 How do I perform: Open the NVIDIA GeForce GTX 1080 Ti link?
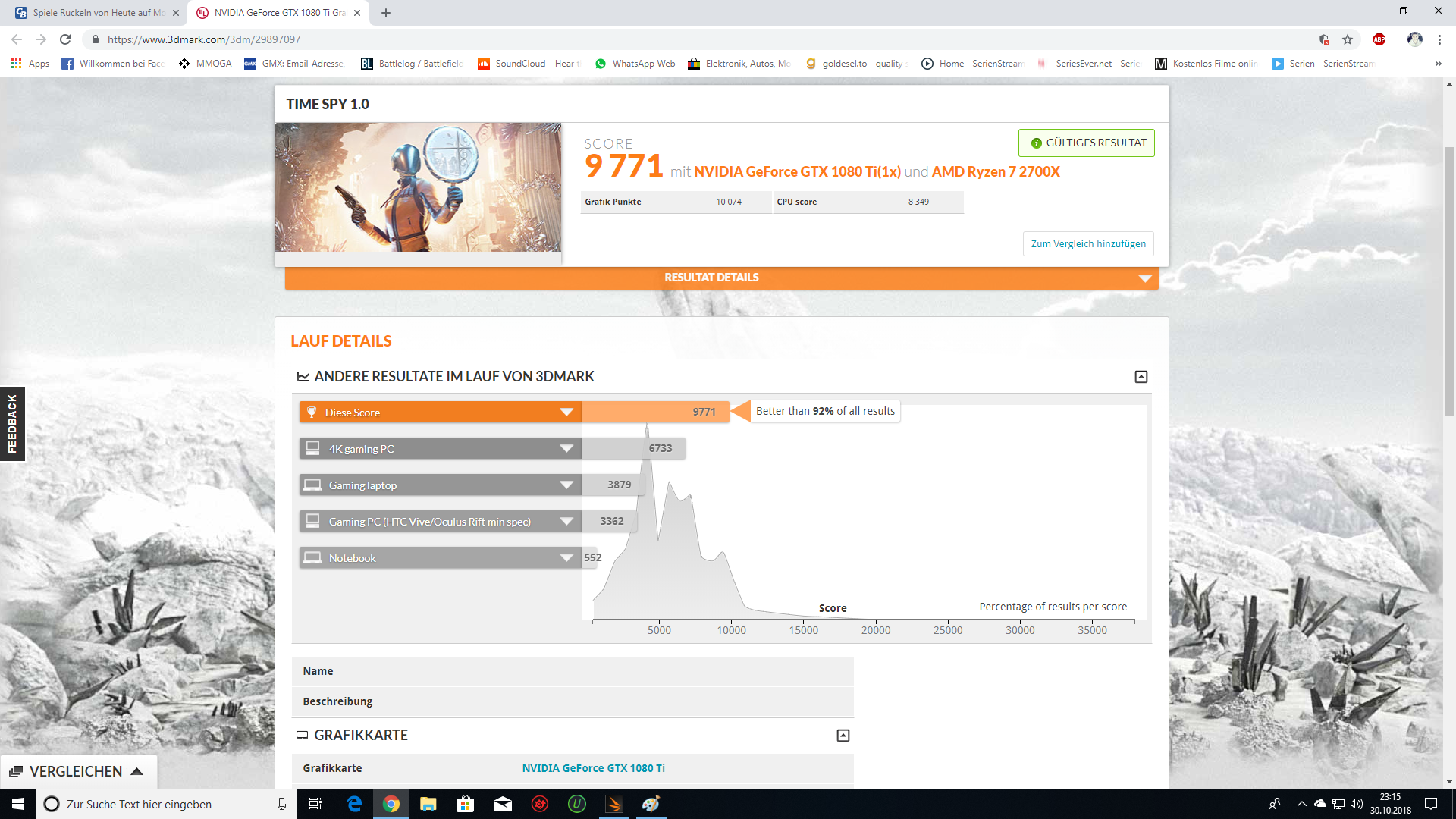pos(593,768)
